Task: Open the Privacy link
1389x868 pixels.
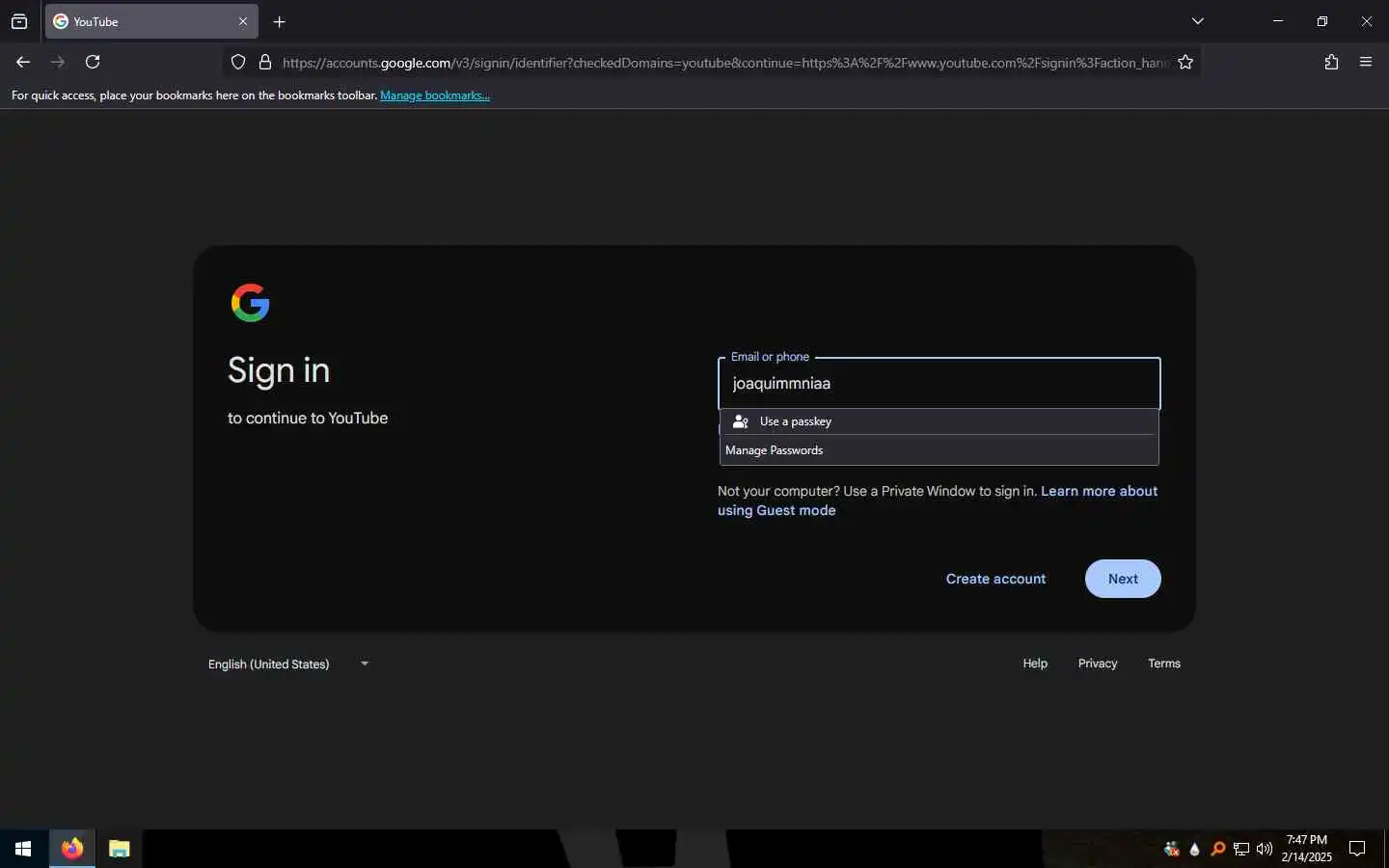Action: 1098,664
